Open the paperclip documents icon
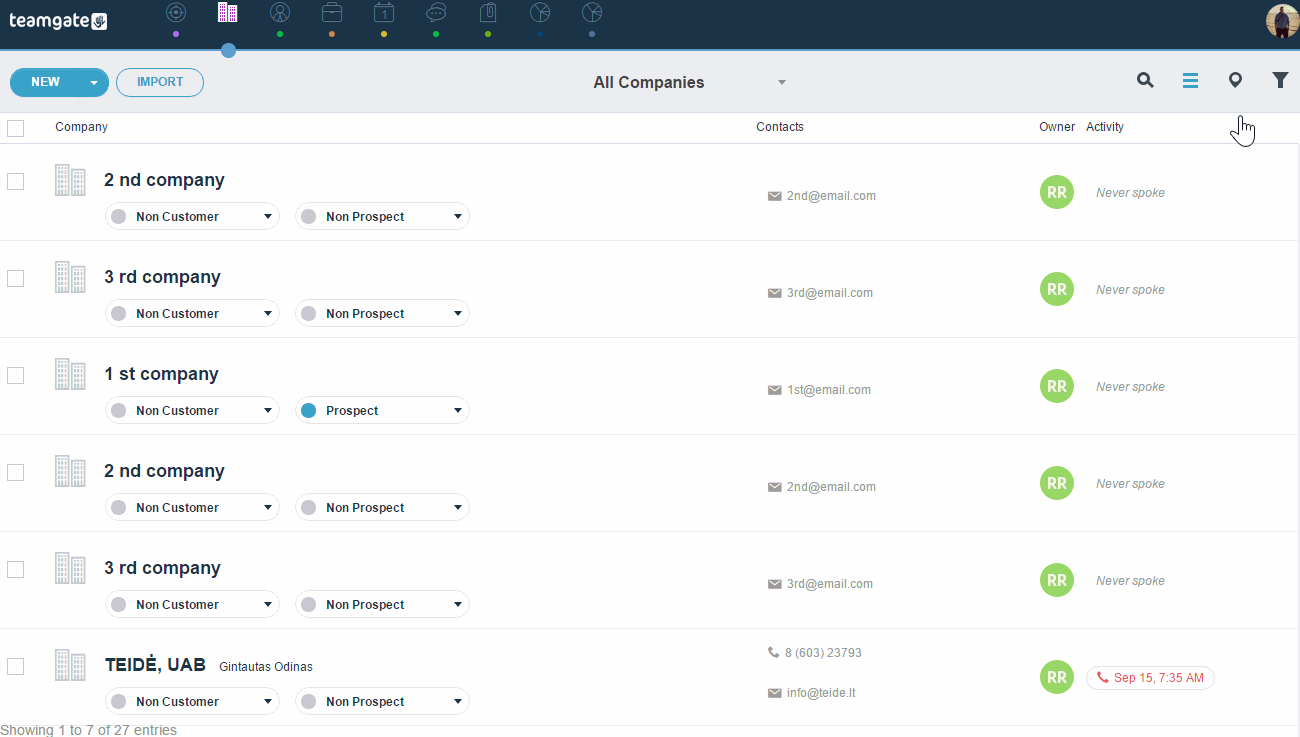Image resolution: width=1300 pixels, height=737 pixels. coord(488,12)
